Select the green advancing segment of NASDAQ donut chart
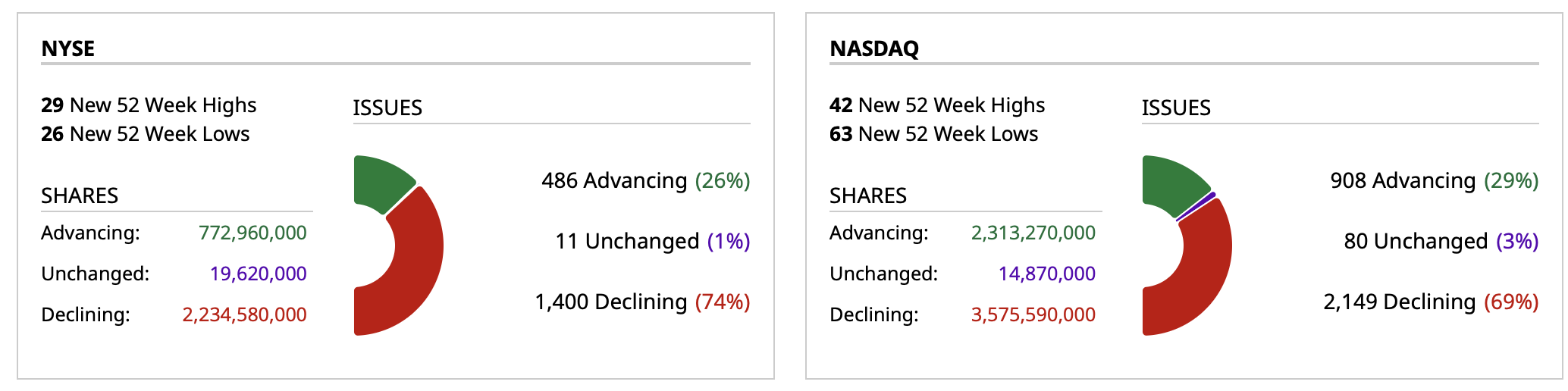 1171,182
